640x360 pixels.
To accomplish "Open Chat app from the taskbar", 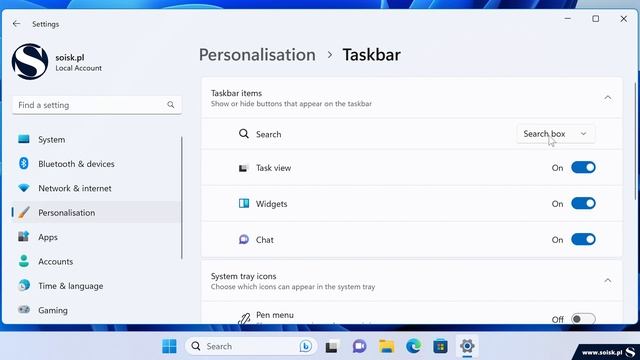I will tap(359, 346).
